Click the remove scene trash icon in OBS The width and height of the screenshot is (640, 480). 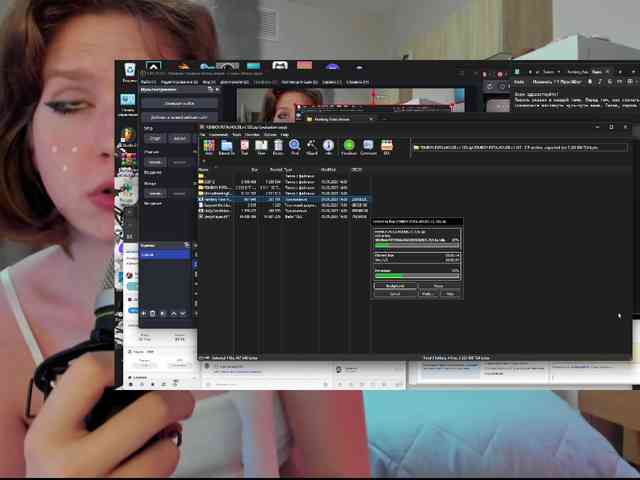[x=153, y=313]
